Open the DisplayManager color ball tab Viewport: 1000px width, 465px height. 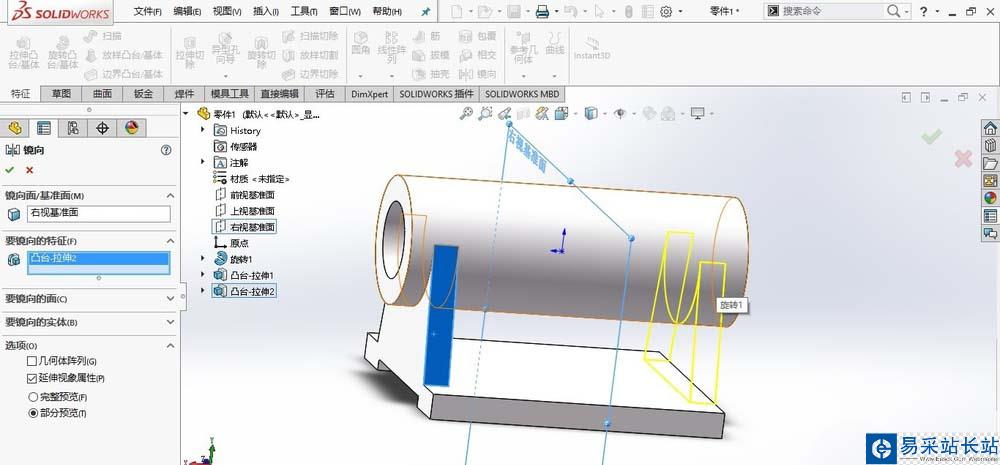pyautogui.click(x=131, y=128)
